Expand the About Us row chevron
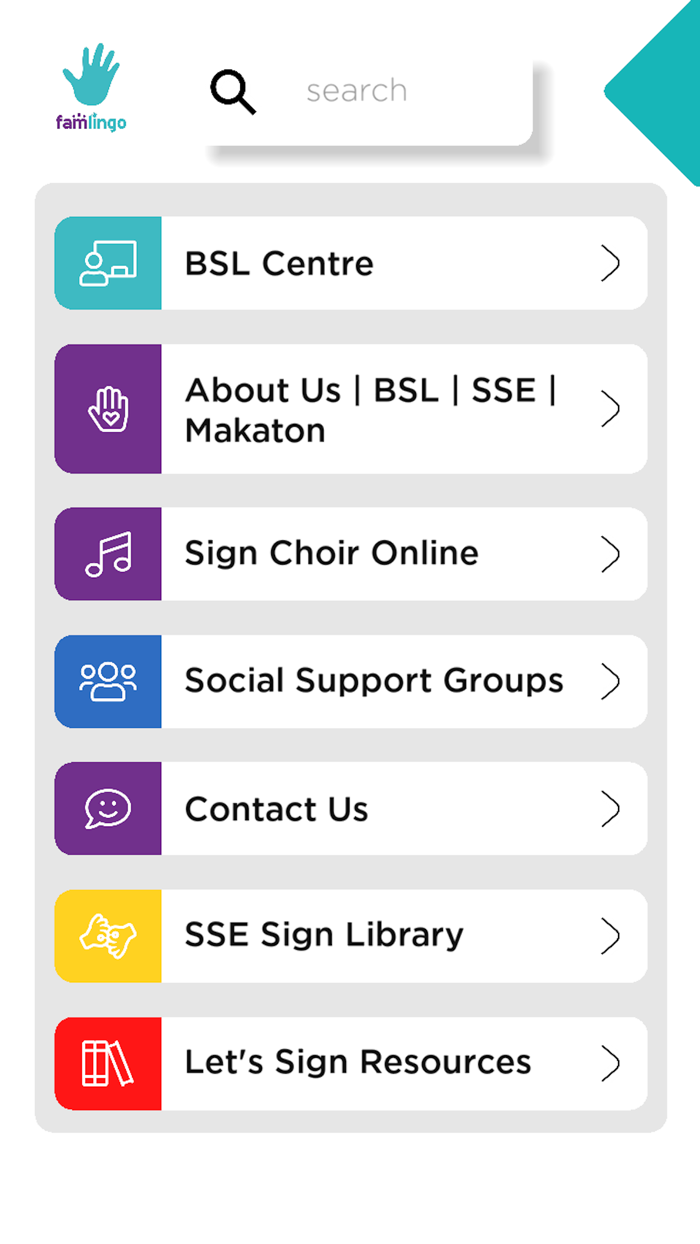This screenshot has height=1244, width=700. [x=611, y=408]
